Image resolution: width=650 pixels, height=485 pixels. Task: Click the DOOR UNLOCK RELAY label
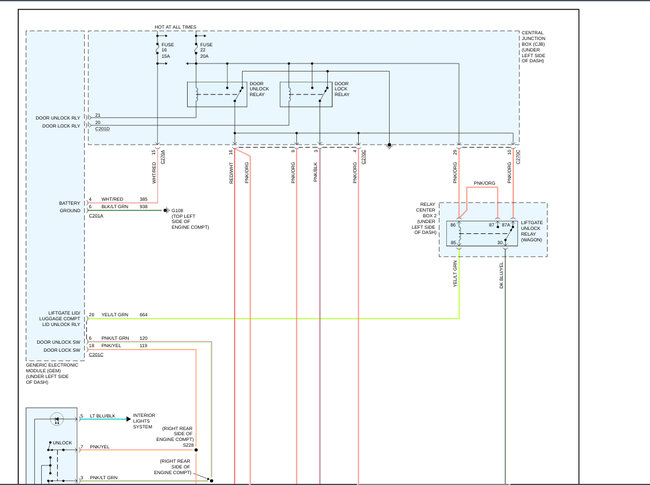point(259,89)
